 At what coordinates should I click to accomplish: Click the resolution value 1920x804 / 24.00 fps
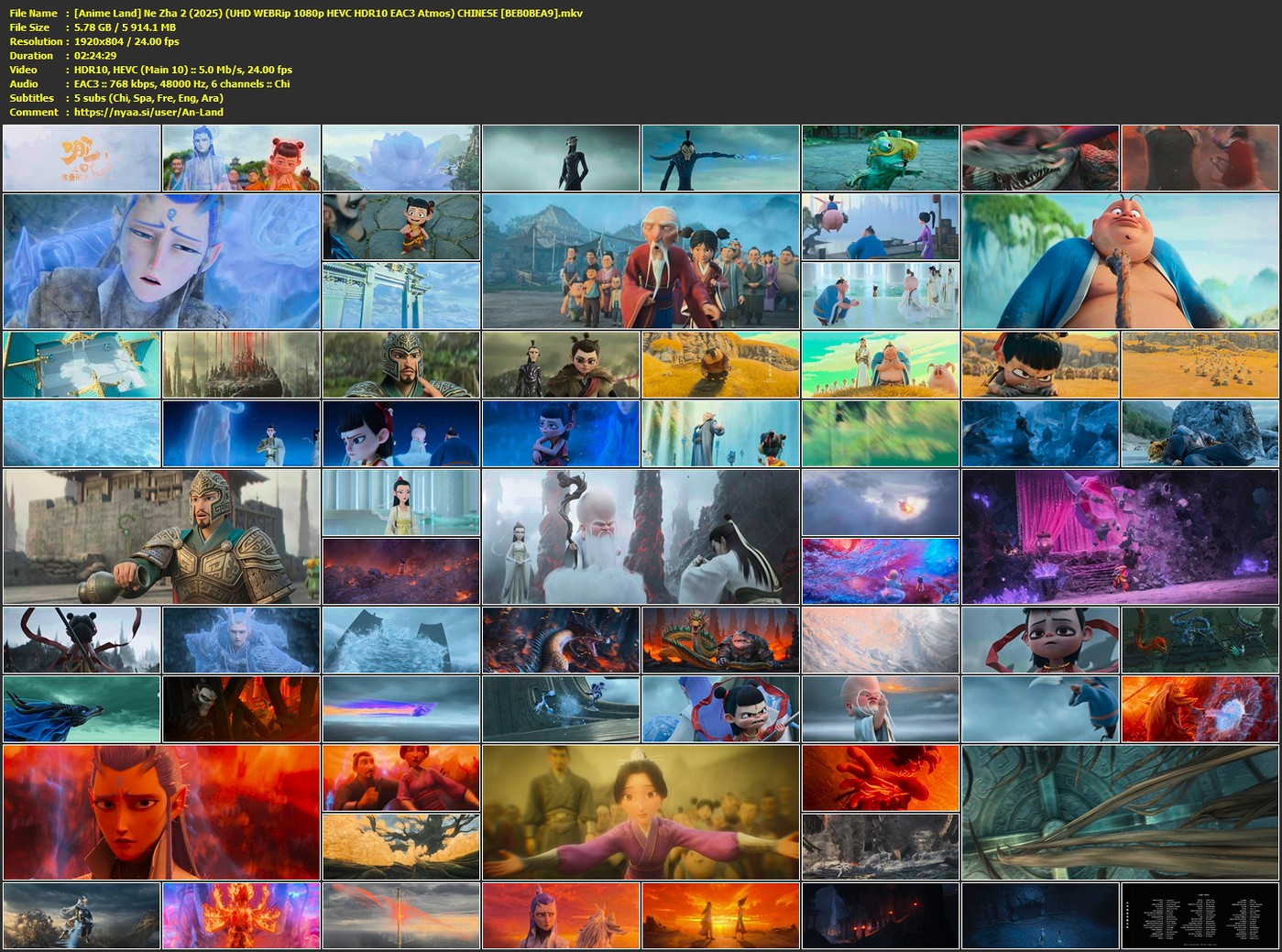(x=126, y=41)
